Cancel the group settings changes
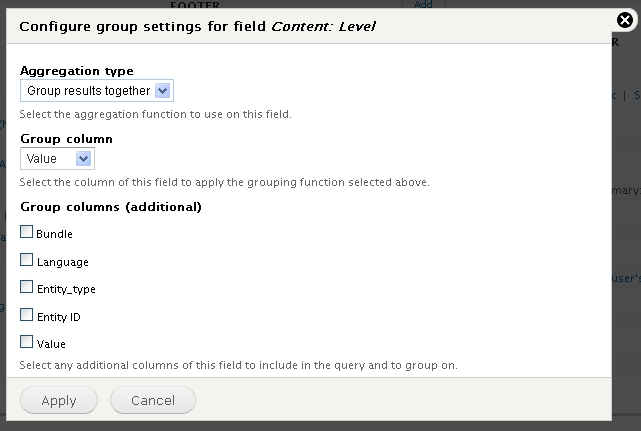The width and height of the screenshot is (641, 431). click(x=153, y=400)
